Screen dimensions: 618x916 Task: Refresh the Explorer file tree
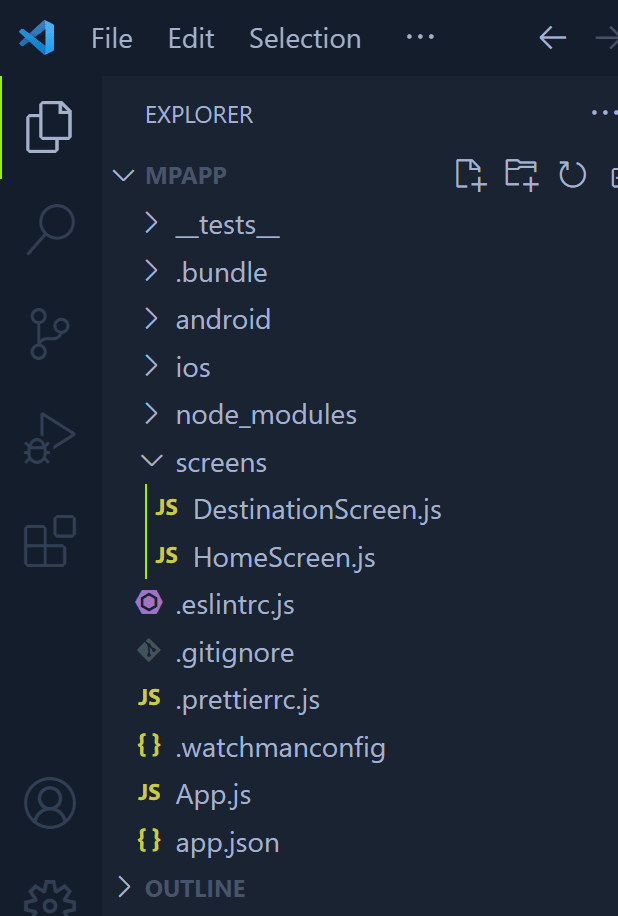point(572,175)
